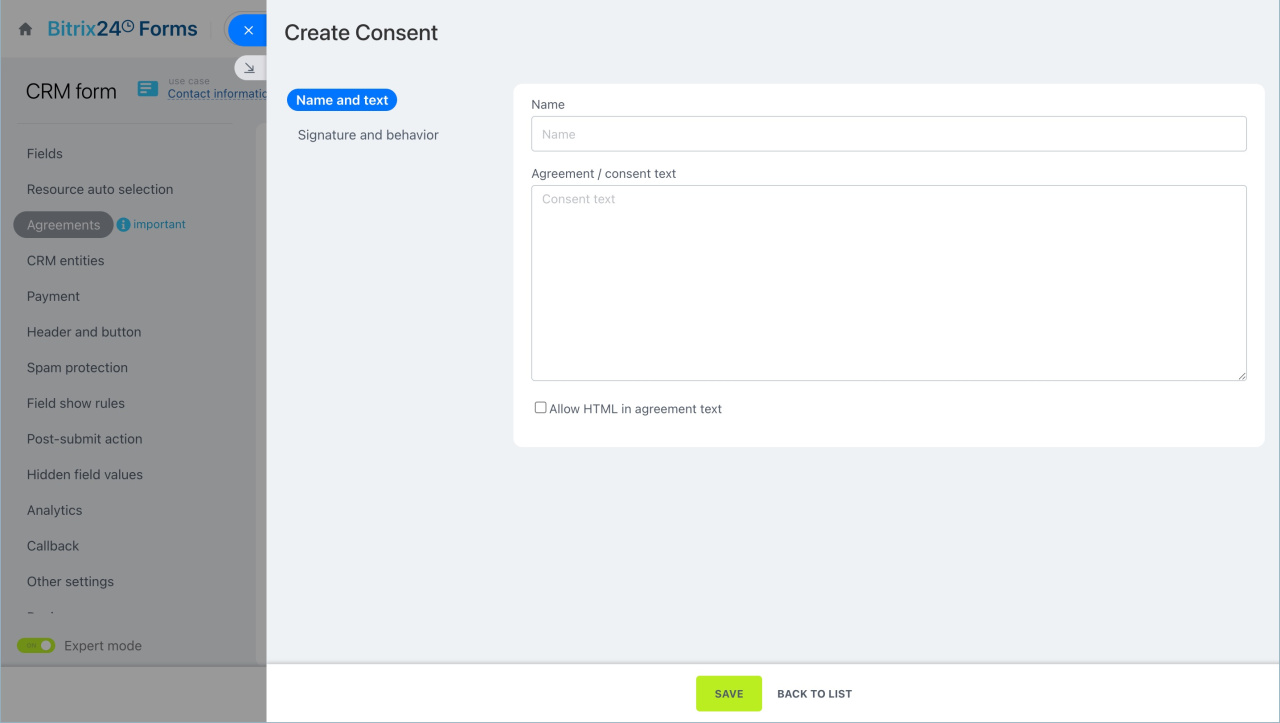Select the Name and text tab

(x=342, y=100)
